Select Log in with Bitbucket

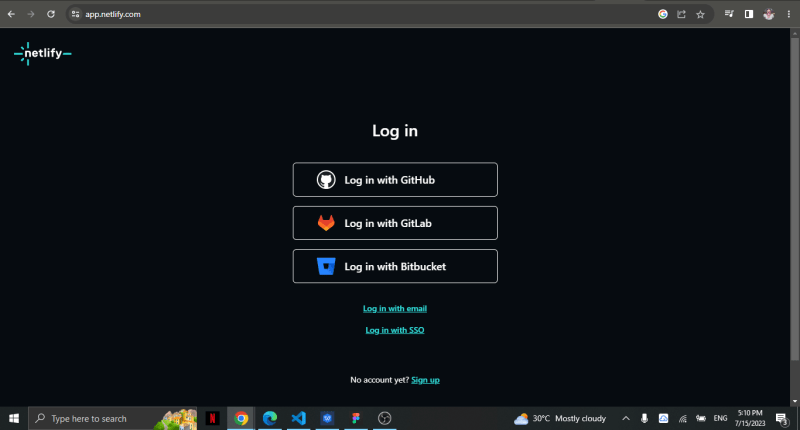pyautogui.click(x=395, y=266)
